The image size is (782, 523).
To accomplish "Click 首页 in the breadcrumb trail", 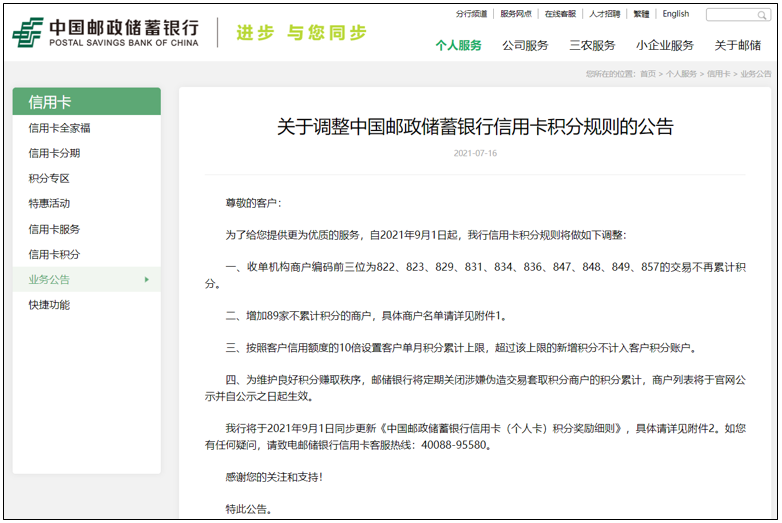I will click(x=648, y=74).
